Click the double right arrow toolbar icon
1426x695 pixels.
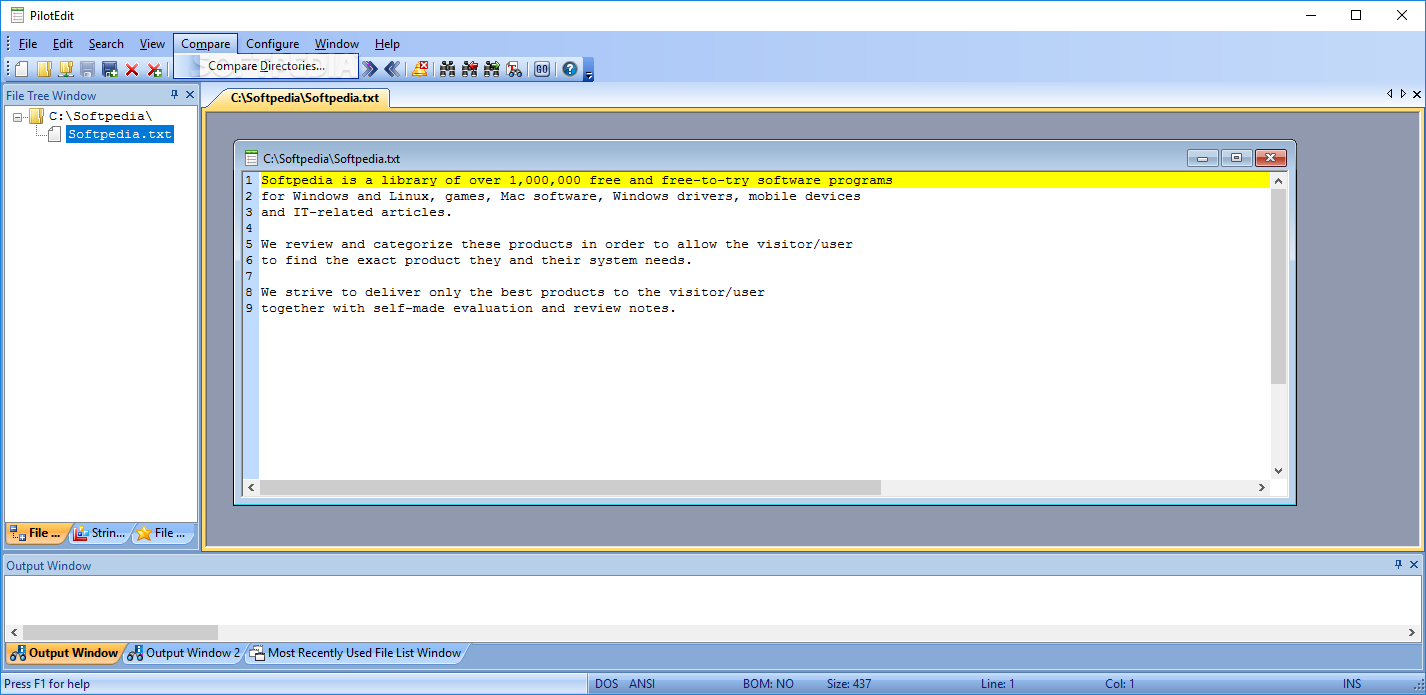point(370,69)
